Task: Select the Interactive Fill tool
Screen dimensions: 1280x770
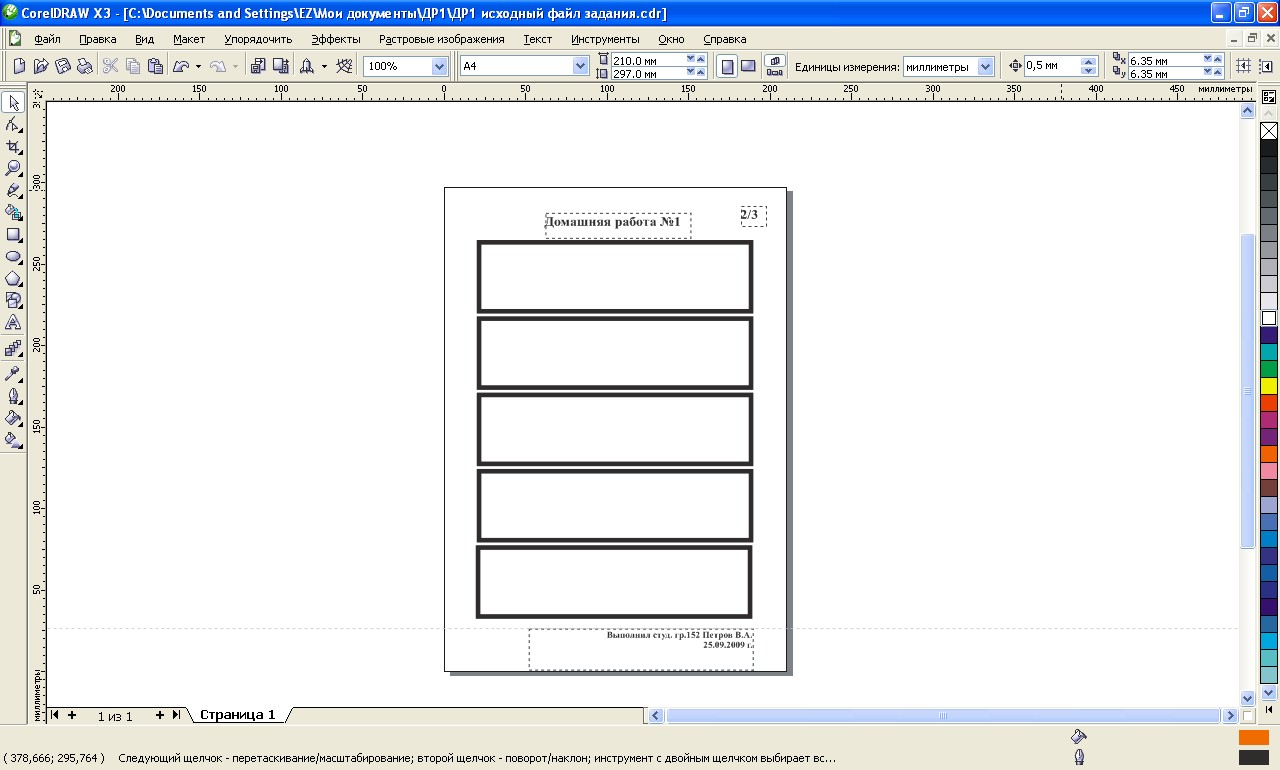Action: coord(14,439)
